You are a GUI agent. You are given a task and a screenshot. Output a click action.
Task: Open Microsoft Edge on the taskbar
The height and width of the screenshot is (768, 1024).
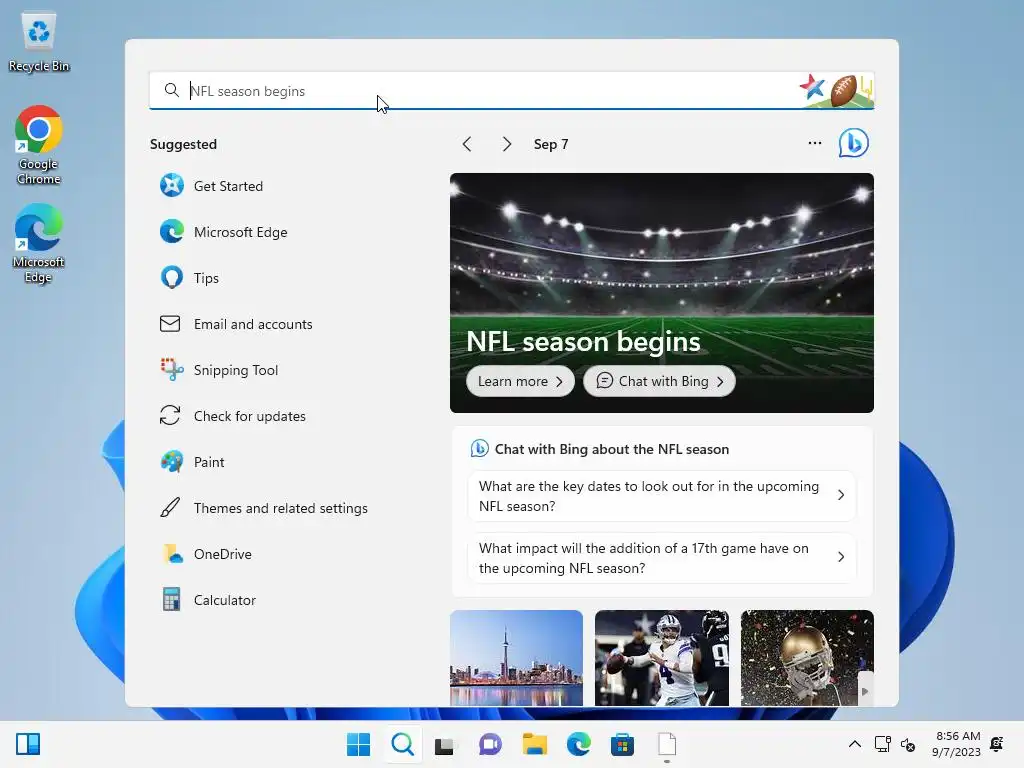click(578, 744)
